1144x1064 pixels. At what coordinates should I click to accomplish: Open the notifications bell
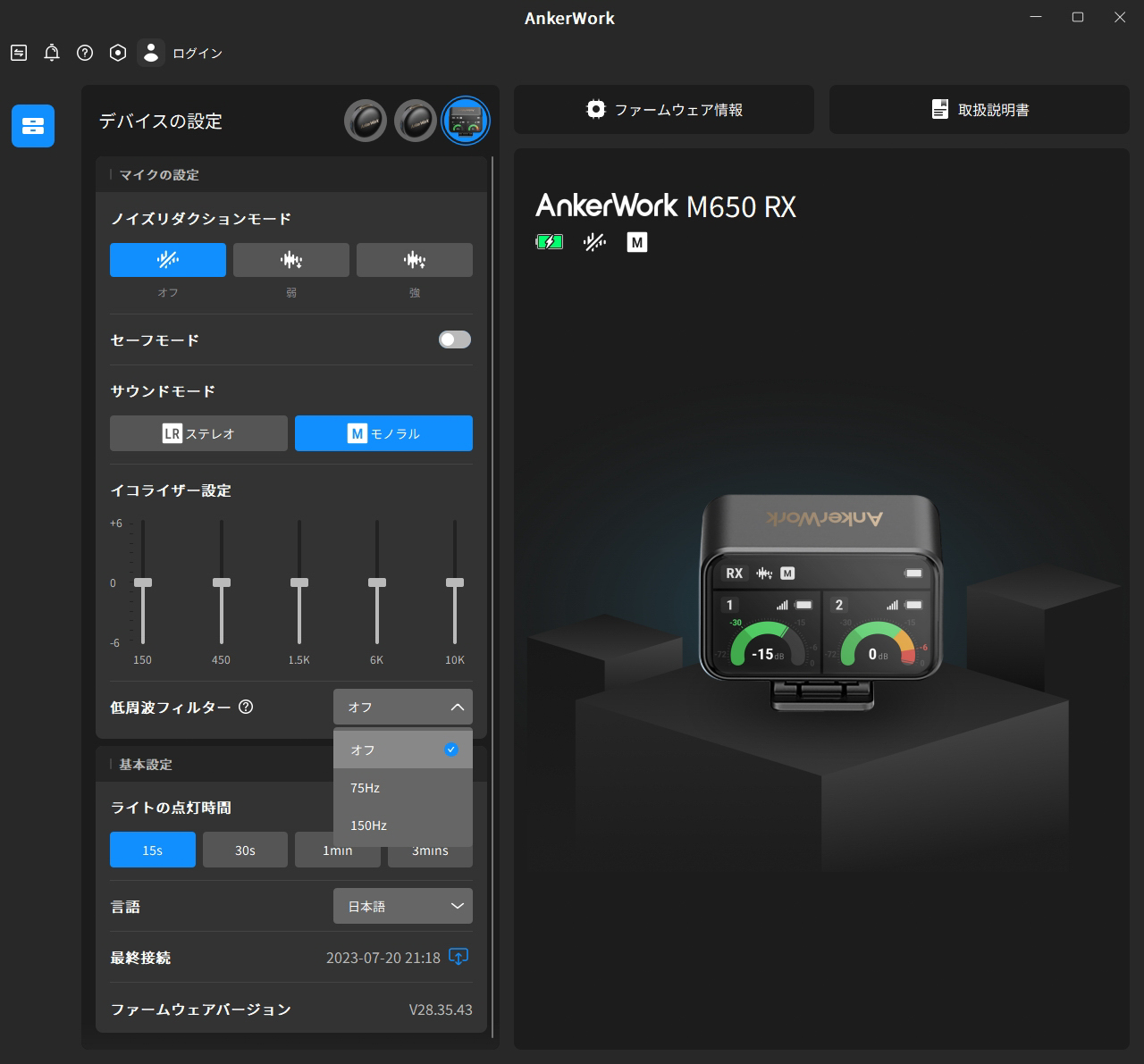click(x=52, y=53)
